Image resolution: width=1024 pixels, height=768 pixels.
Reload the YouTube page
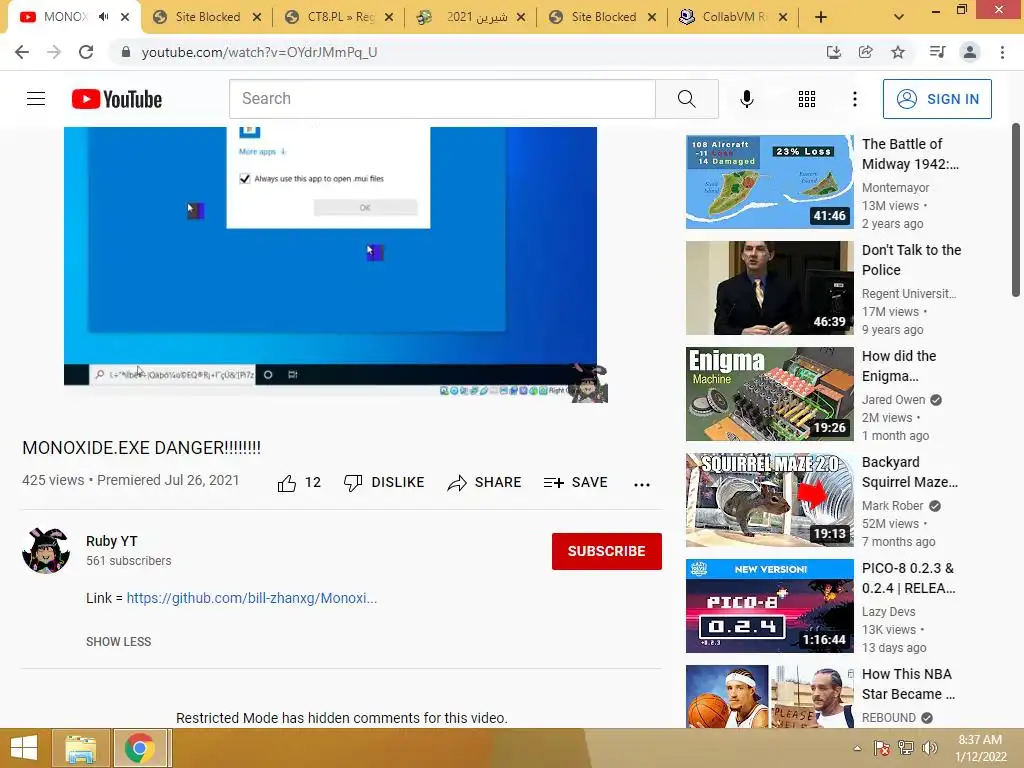[x=86, y=52]
